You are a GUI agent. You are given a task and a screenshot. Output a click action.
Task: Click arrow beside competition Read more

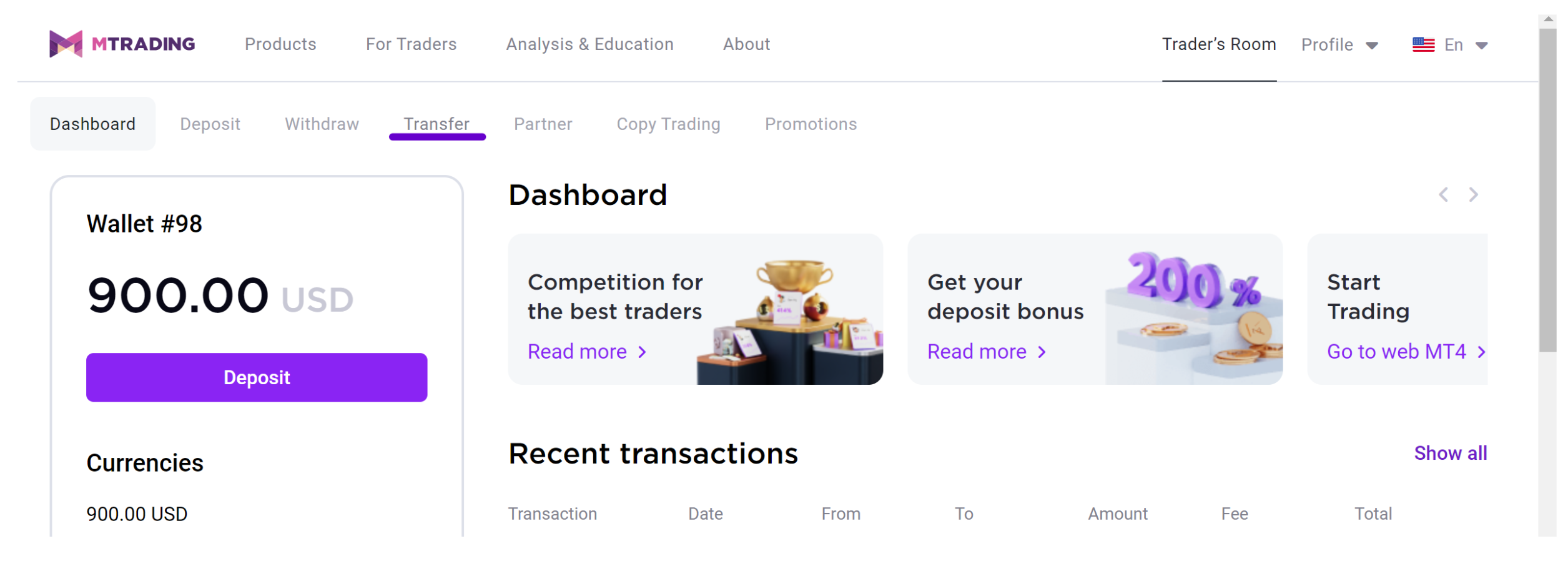(x=642, y=352)
